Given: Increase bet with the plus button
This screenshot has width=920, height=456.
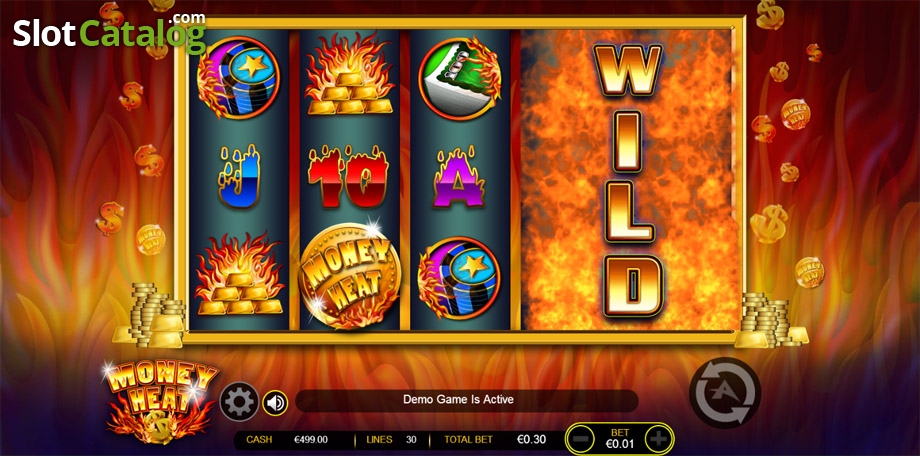Looking at the screenshot, I should tap(659, 440).
